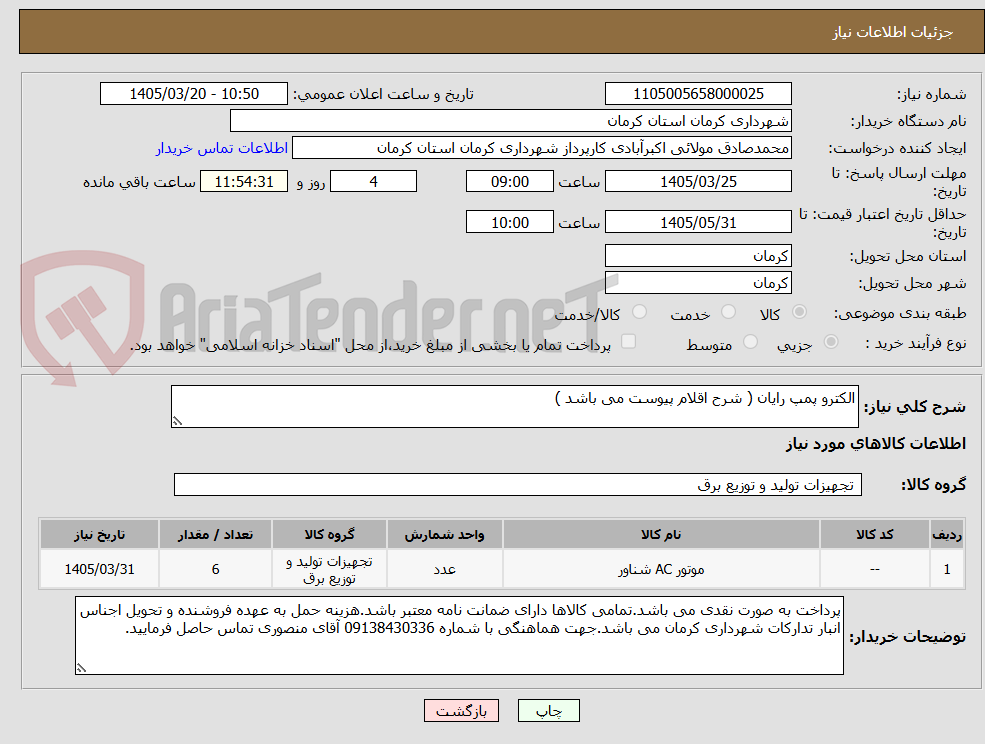Image resolution: width=985 pixels, height=744 pixels.
Task: Click the label توضیحات خریدار
Action: [908, 637]
